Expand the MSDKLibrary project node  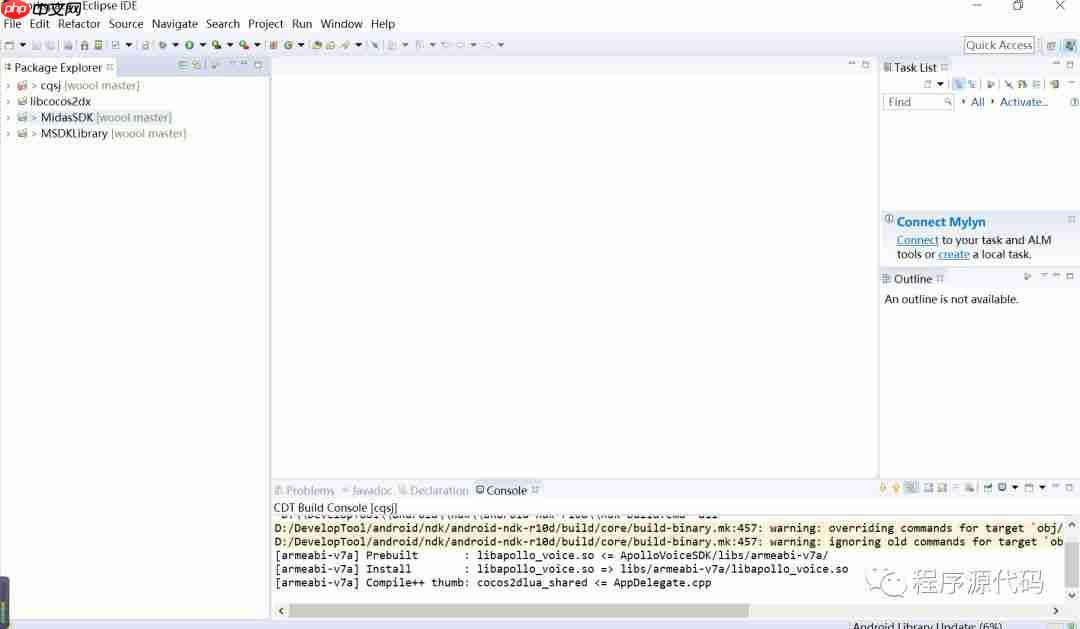pos(8,134)
